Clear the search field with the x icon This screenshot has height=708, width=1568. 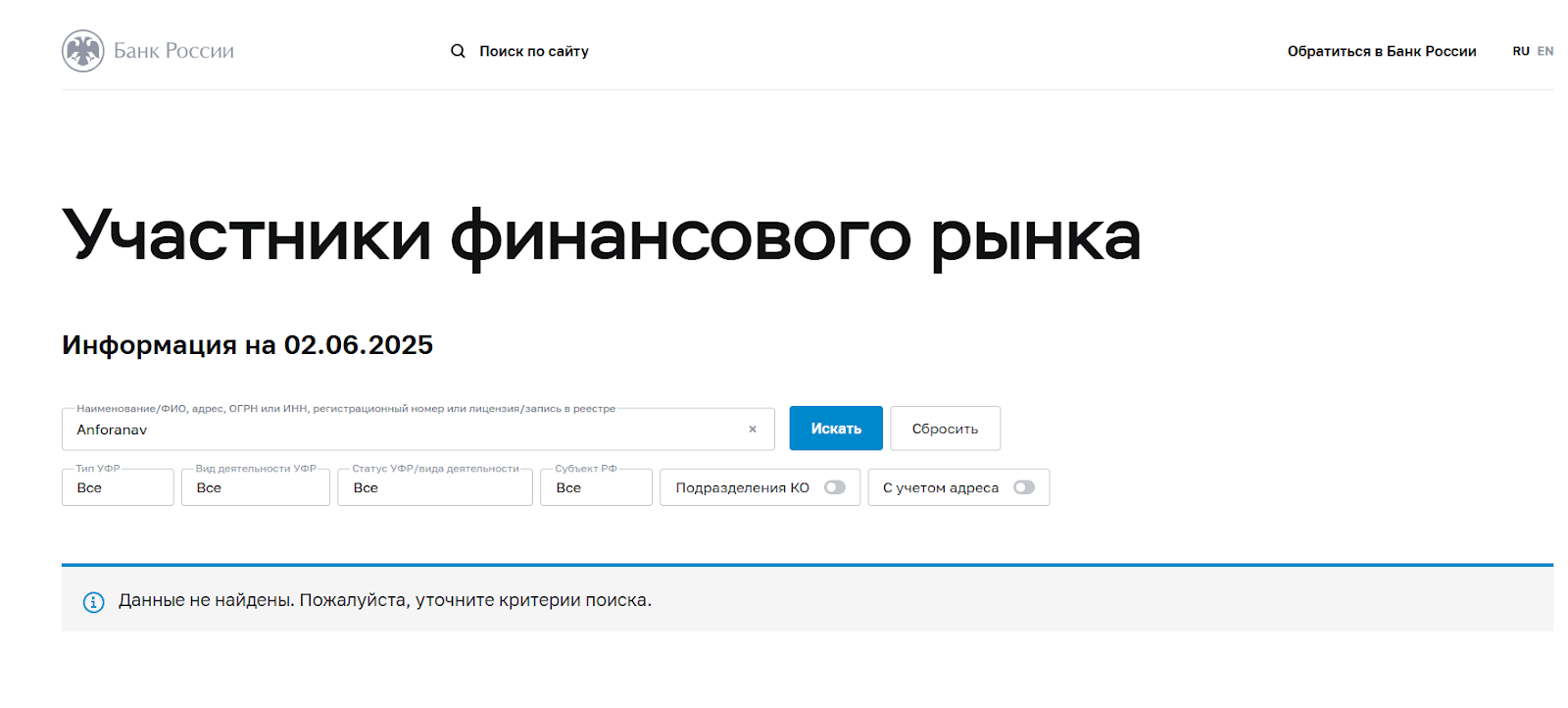click(x=753, y=430)
